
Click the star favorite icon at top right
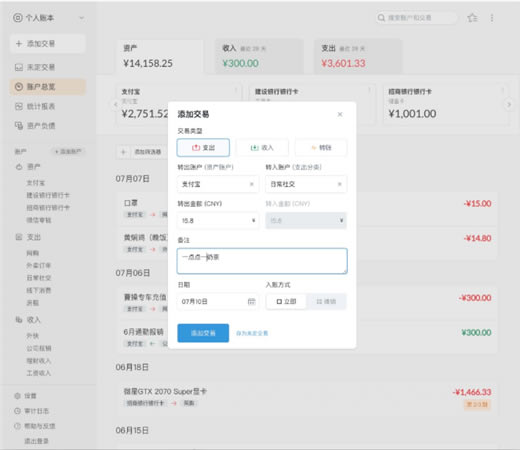click(472, 18)
